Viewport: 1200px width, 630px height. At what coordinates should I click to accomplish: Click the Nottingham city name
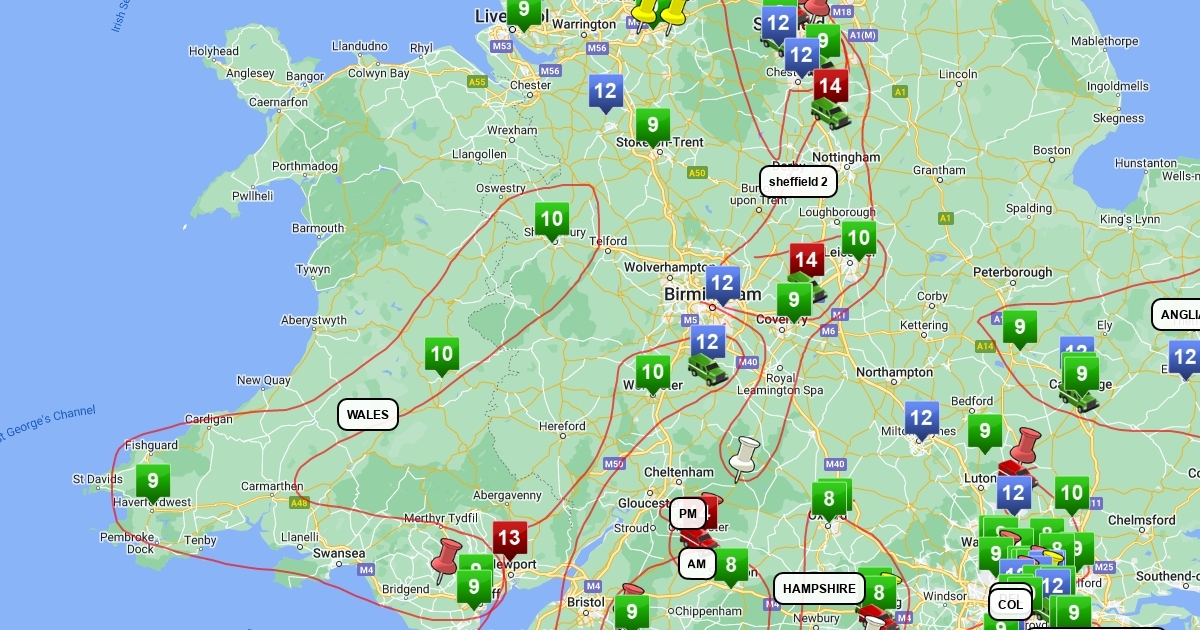click(846, 158)
